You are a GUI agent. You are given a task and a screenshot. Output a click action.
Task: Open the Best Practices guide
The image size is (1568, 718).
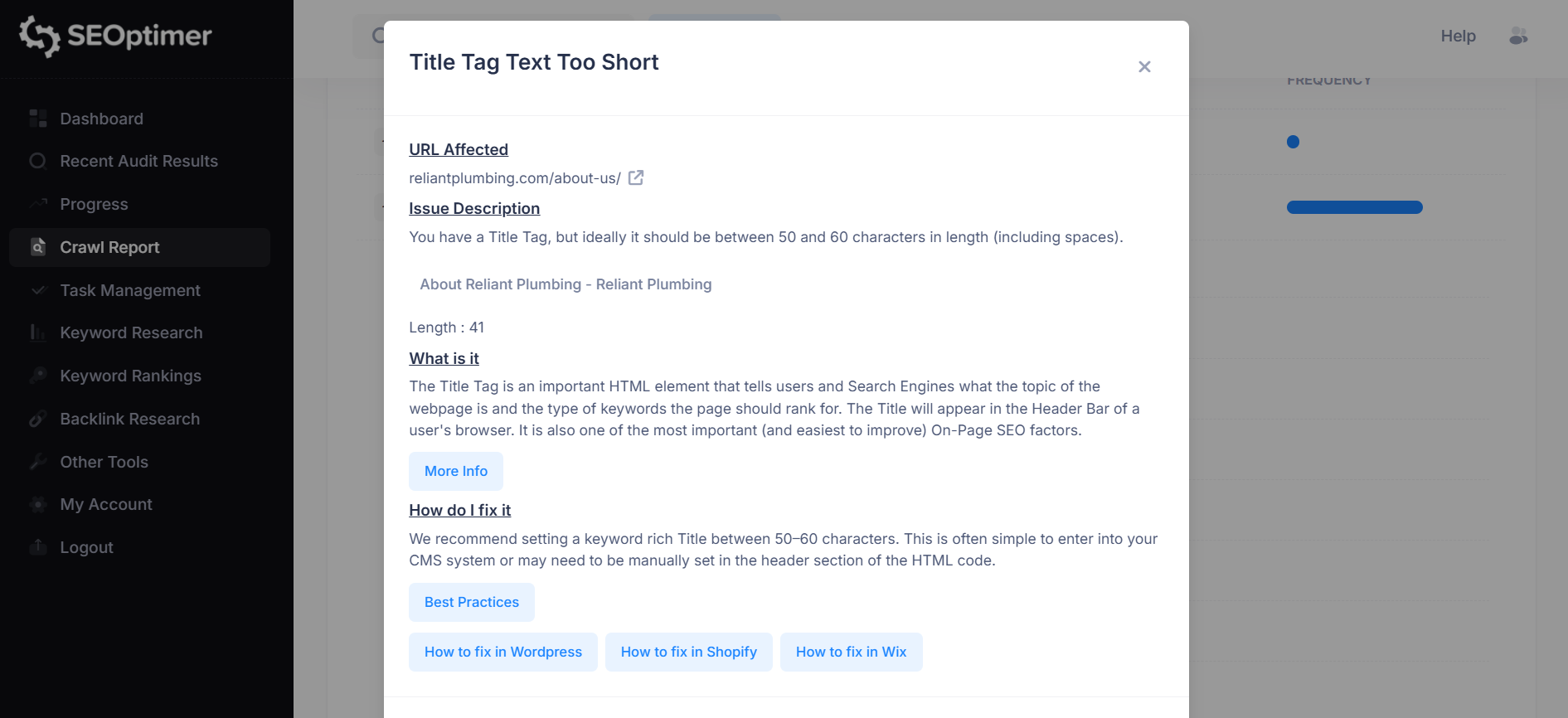(472, 602)
